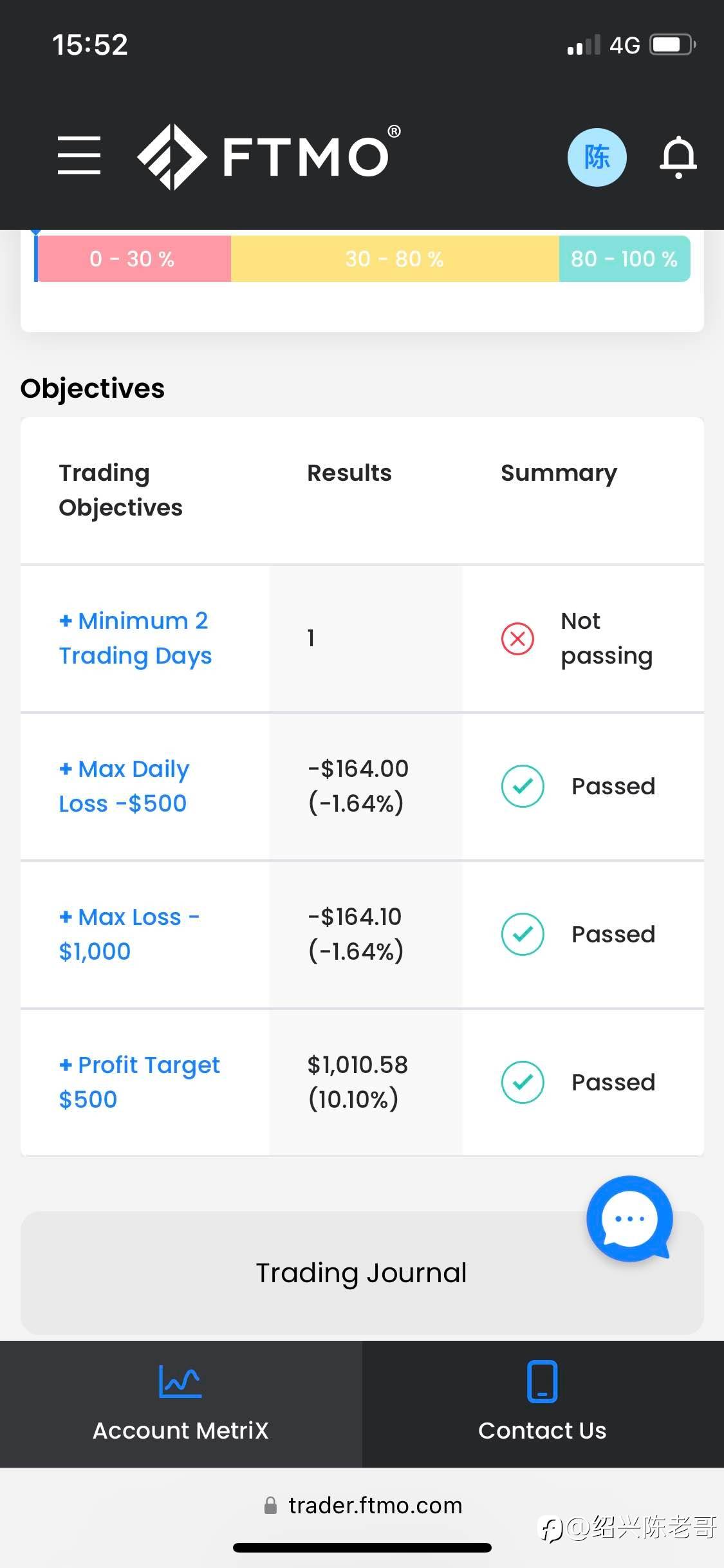Expand the Profit Target $500 objective

tap(139, 1082)
